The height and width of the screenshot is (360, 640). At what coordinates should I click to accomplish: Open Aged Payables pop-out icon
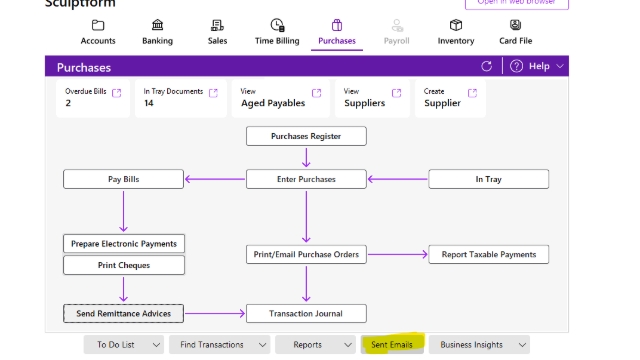(316, 93)
